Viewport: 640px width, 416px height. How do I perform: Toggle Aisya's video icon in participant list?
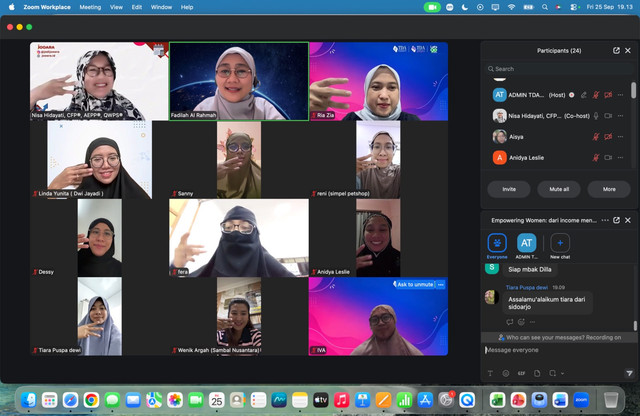point(608,137)
